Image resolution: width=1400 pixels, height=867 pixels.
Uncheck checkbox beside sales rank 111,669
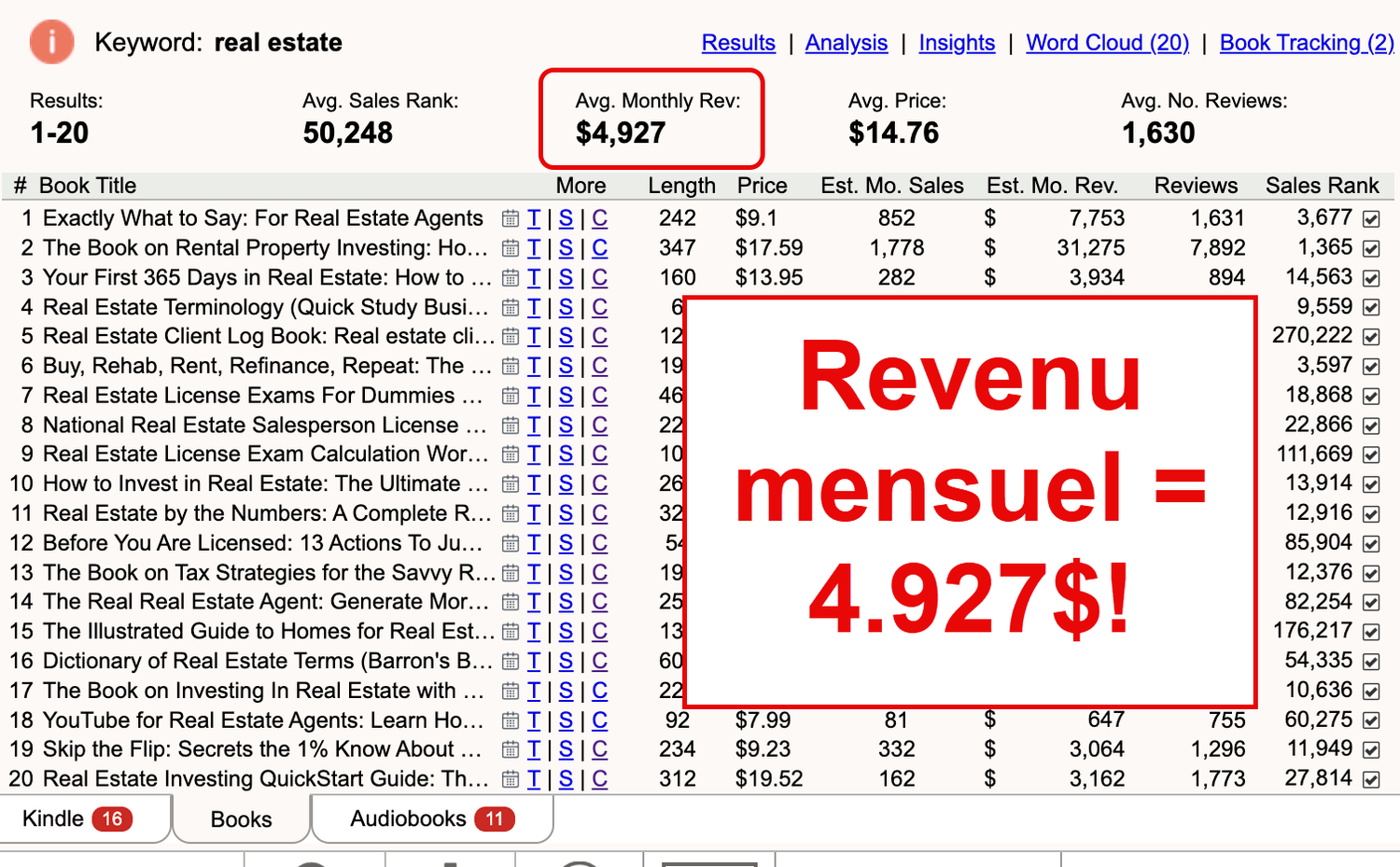point(1371,455)
